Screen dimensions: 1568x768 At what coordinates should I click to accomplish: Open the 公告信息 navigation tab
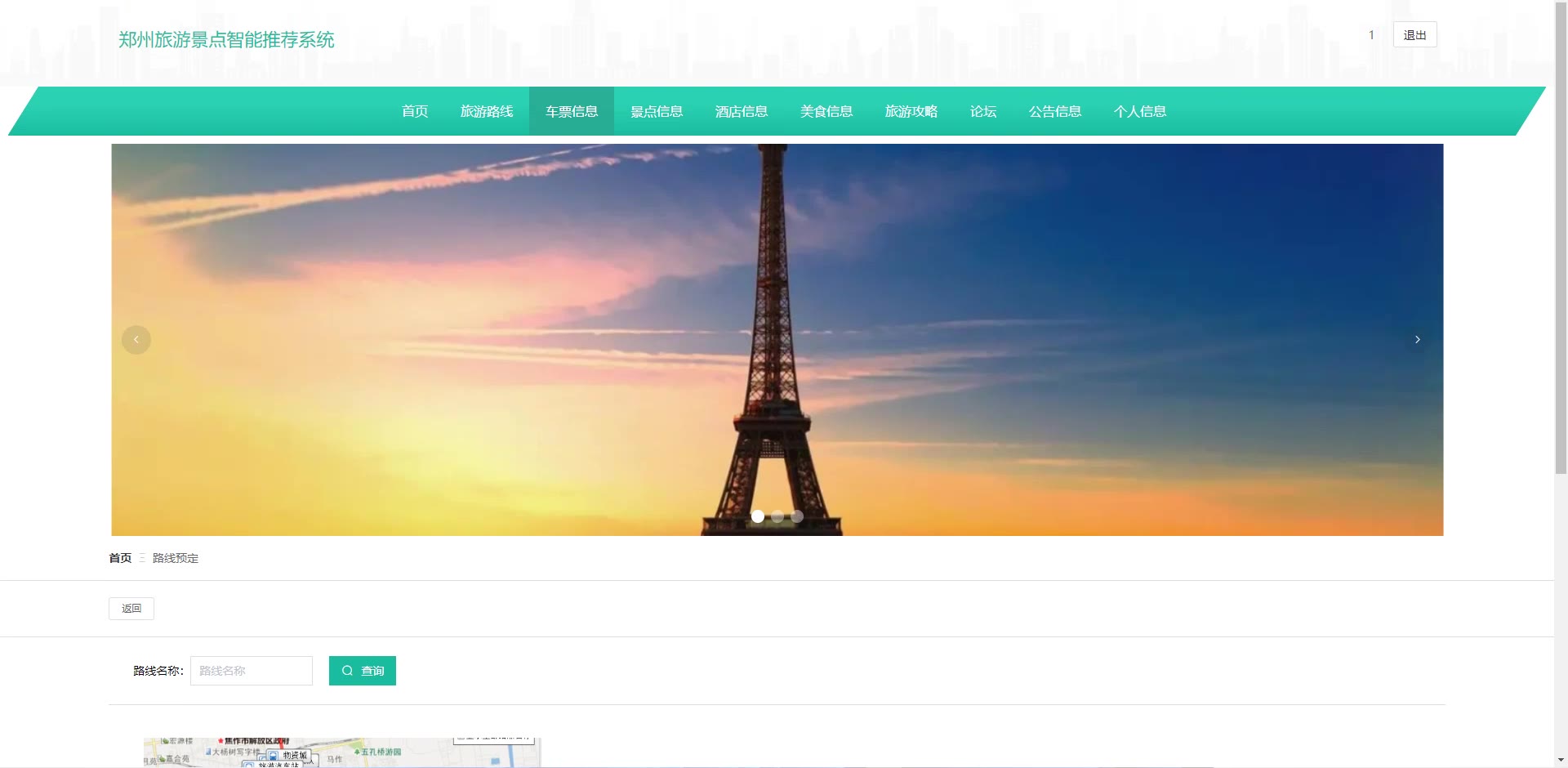1055,111
